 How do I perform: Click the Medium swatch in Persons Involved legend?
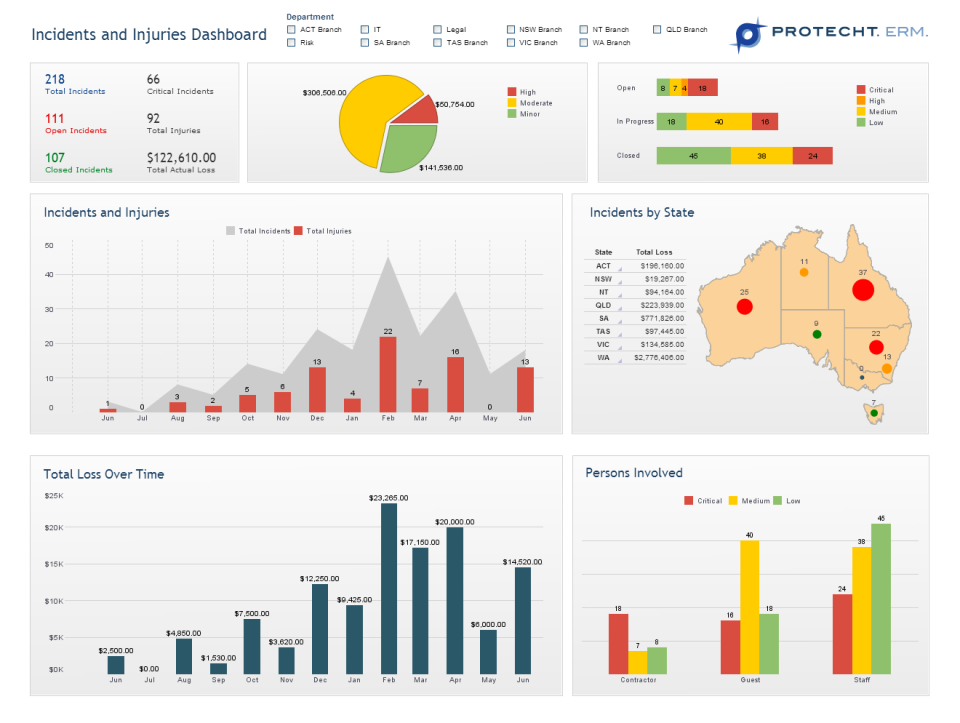click(733, 501)
